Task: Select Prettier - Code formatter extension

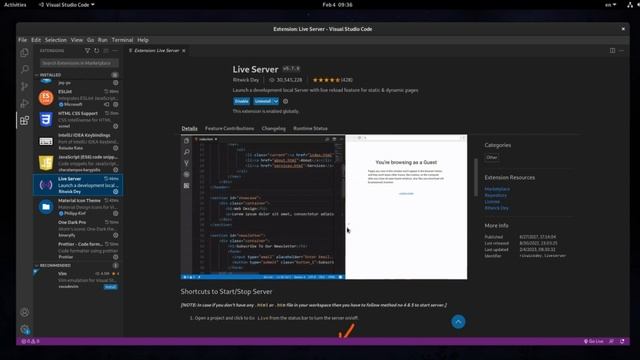Action: (x=78, y=251)
